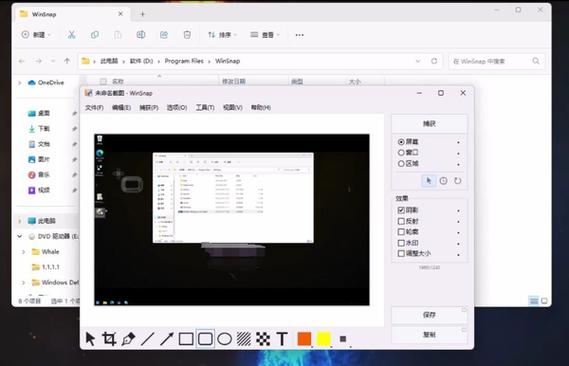
Task: Click the Copy icon in Explorer toolbar
Action: (x=95, y=35)
